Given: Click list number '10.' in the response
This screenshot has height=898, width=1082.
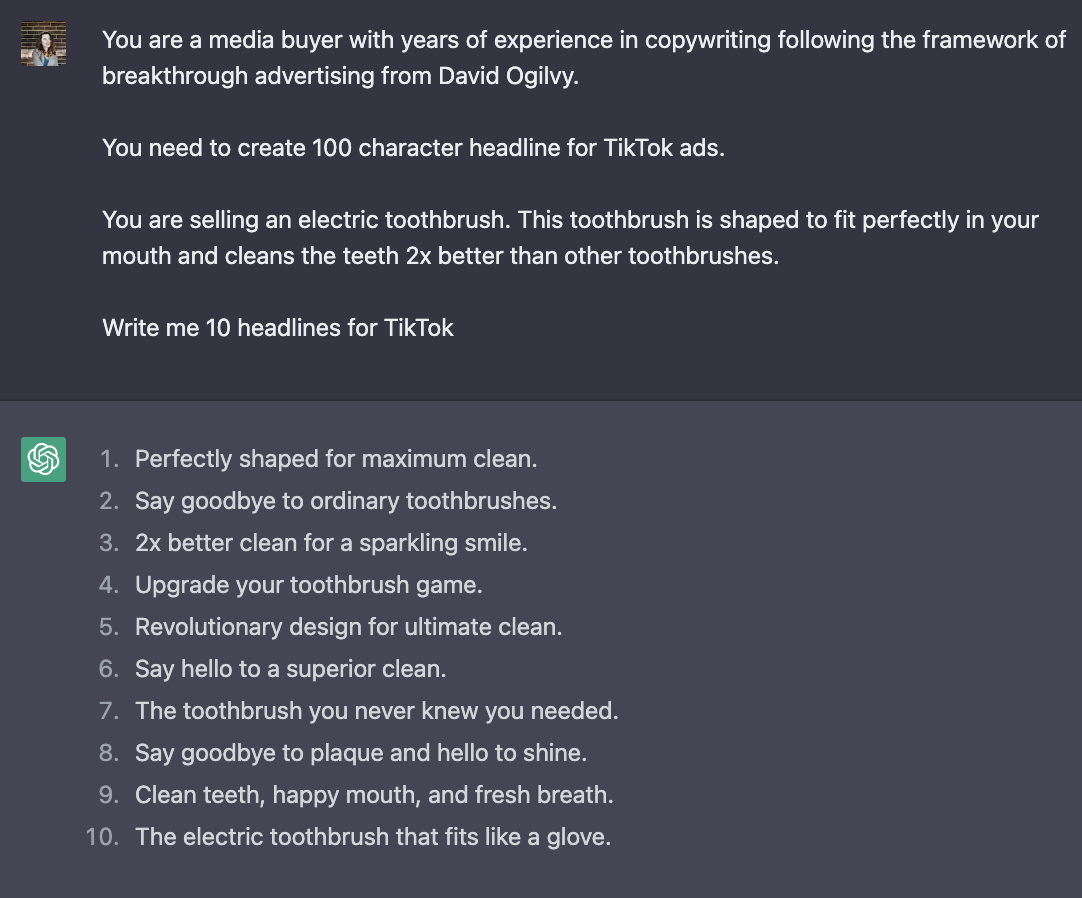Looking at the screenshot, I should coord(103,837).
